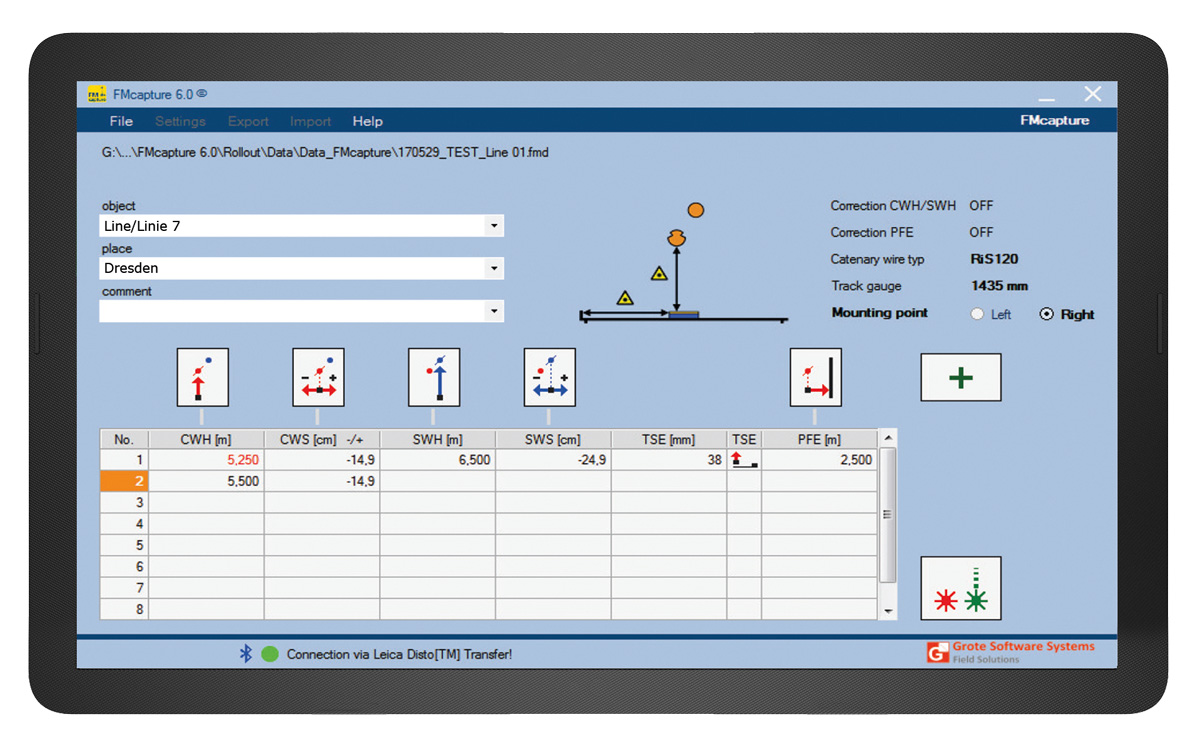
Task: Click the red and green laser button
Action: [x=961, y=588]
